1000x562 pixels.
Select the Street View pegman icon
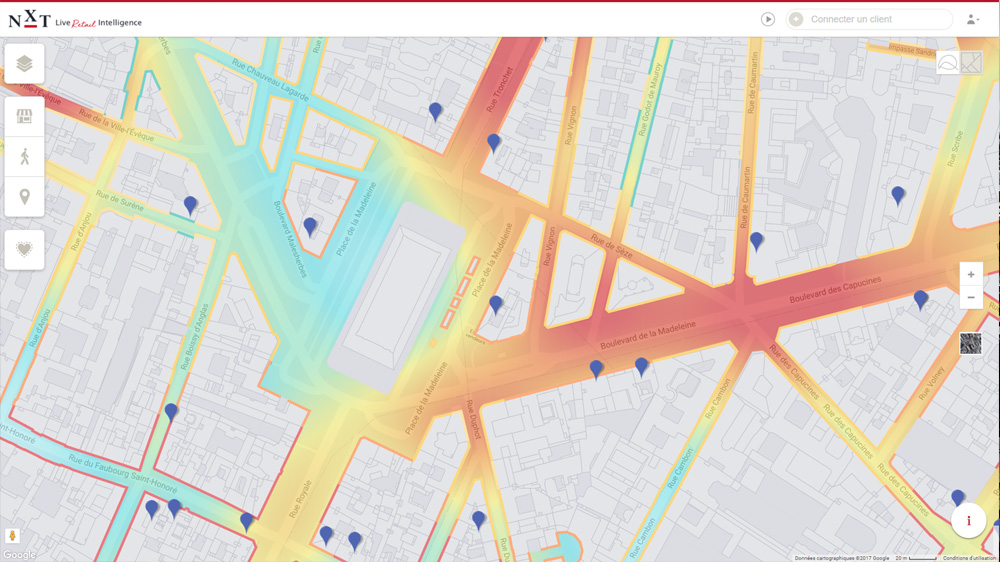12,537
